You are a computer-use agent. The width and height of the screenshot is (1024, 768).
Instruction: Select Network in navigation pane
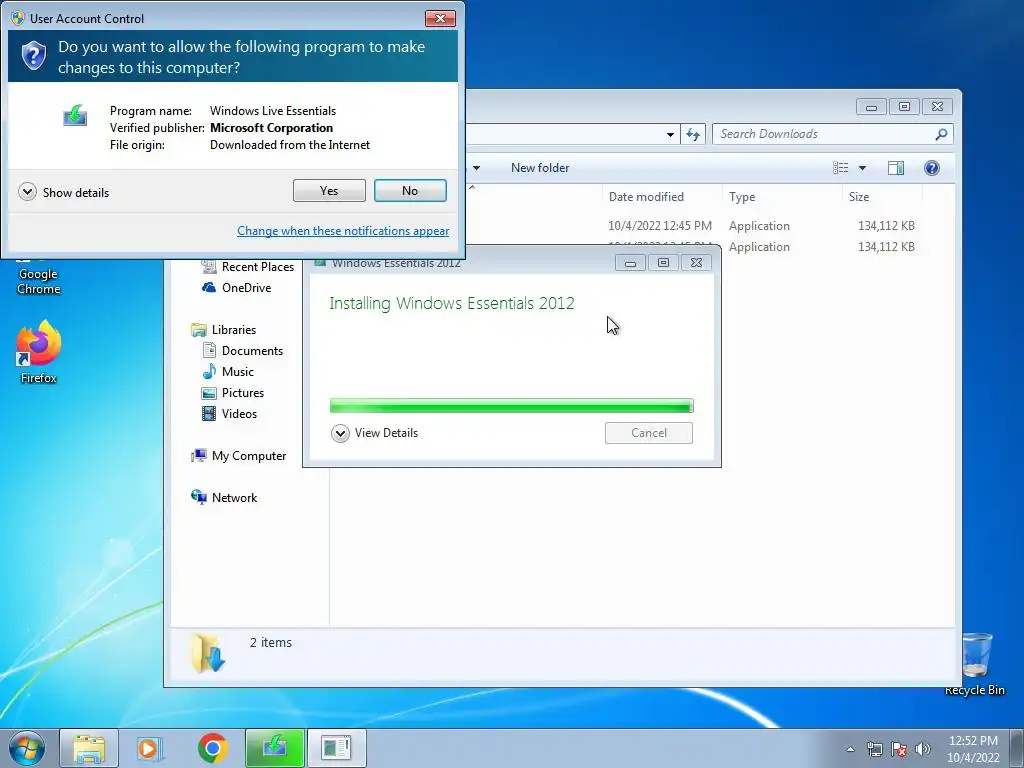click(x=234, y=498)
